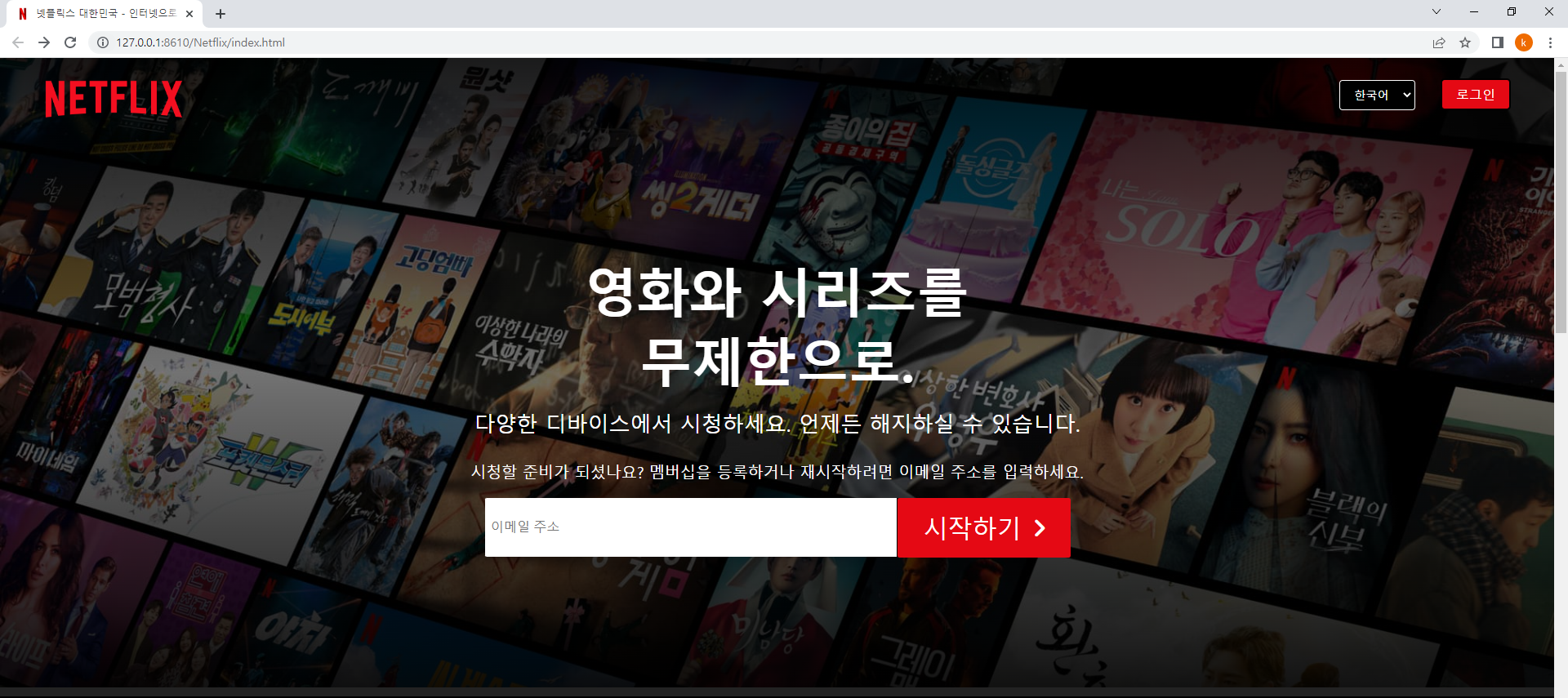Restore down the browser window

pos(1512,11)
